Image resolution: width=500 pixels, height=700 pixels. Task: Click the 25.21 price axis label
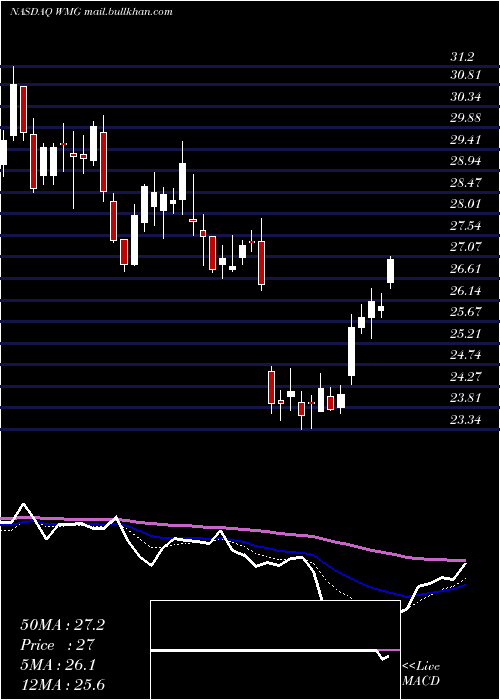click(x=466, y=333)
